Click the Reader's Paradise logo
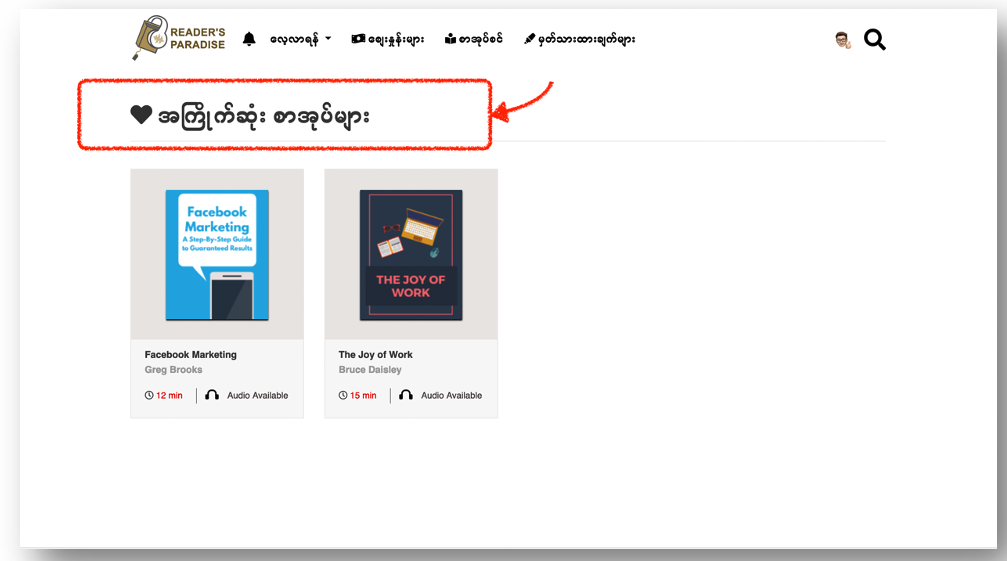 coord(180,38)
